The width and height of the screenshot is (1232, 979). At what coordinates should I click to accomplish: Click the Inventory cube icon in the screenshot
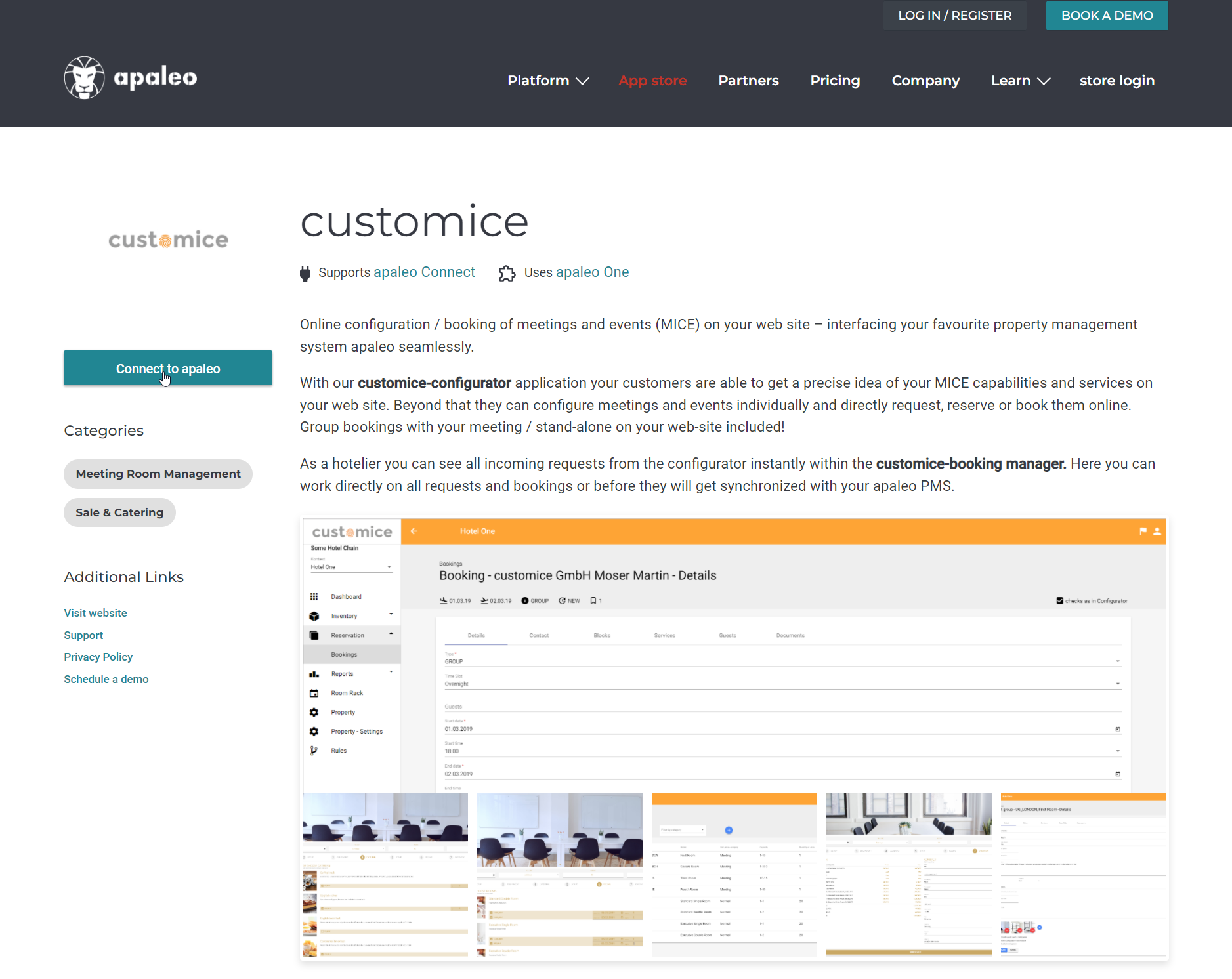pyautogui.click(x=314, y=616)
